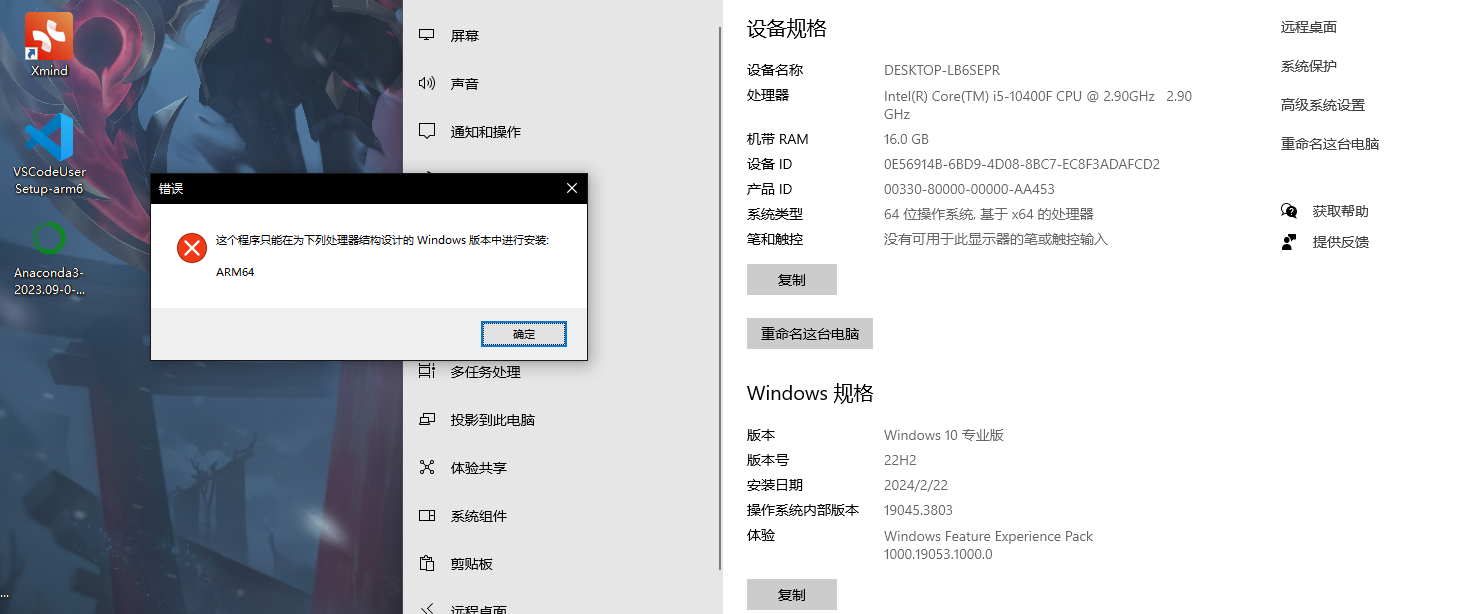This screenshot has height=614, width=1474.
Task: Click 复制 under device specifications
Action: tap(791, 280)
